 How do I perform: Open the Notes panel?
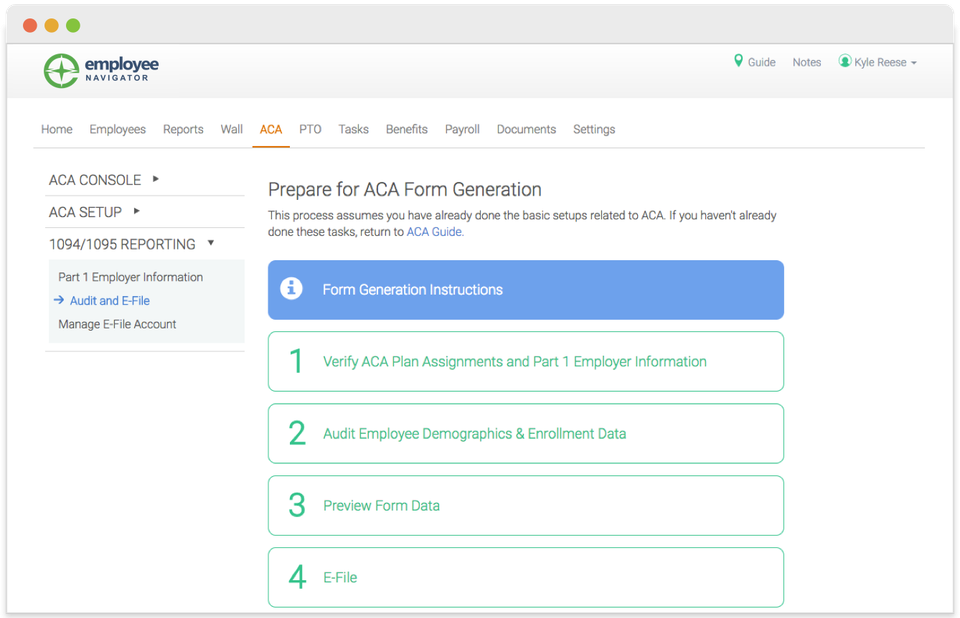(x=806, y=62)
